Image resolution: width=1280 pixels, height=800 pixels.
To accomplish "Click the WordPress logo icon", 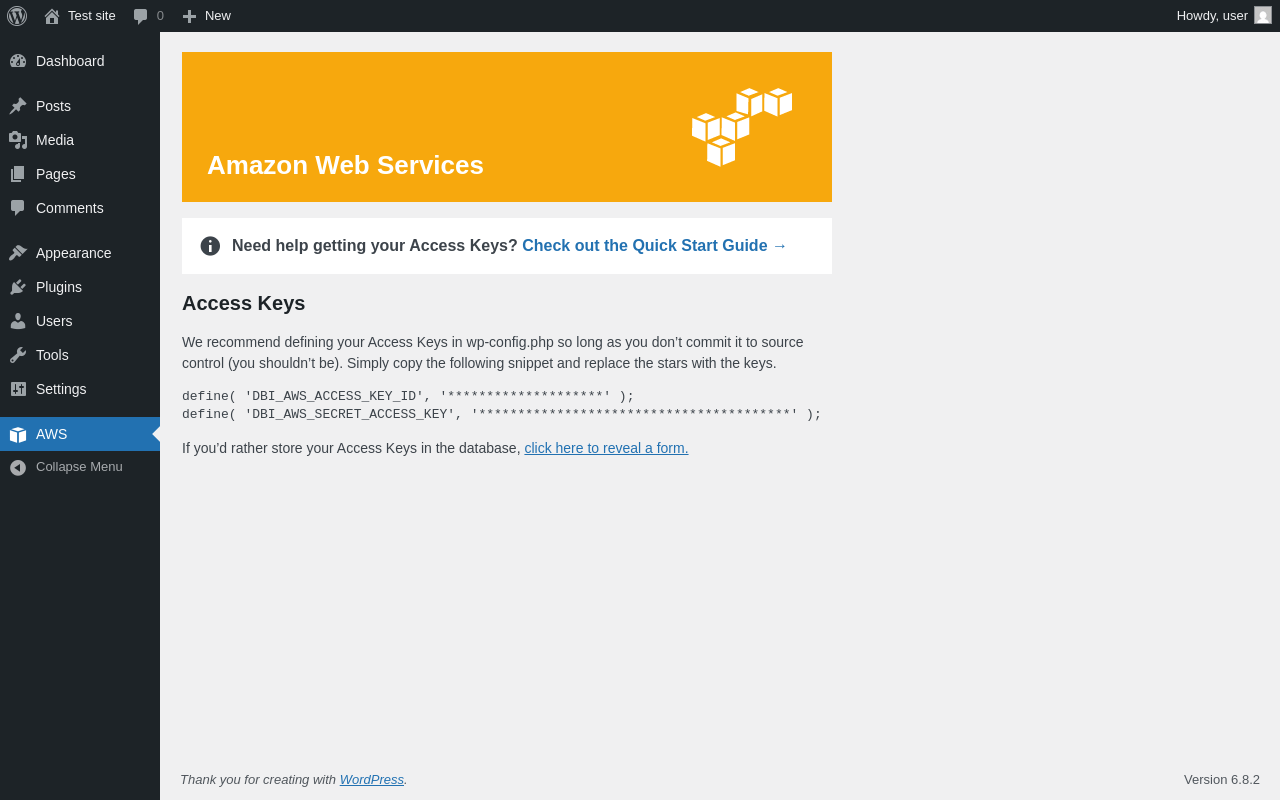I will (17, 16).
